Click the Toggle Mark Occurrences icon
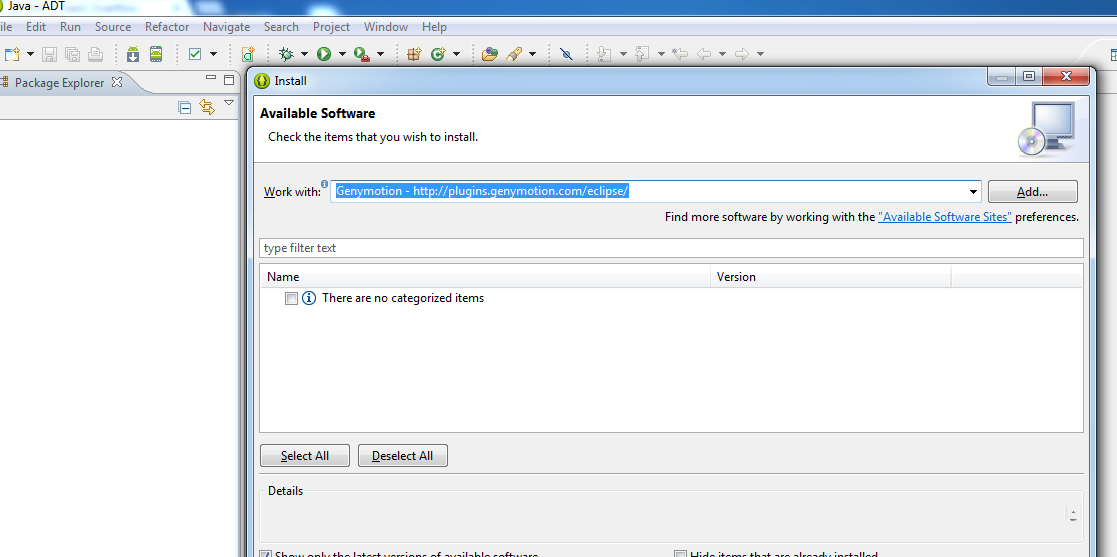Screen dimensions: 1117x557 click(x=566, y=54)
